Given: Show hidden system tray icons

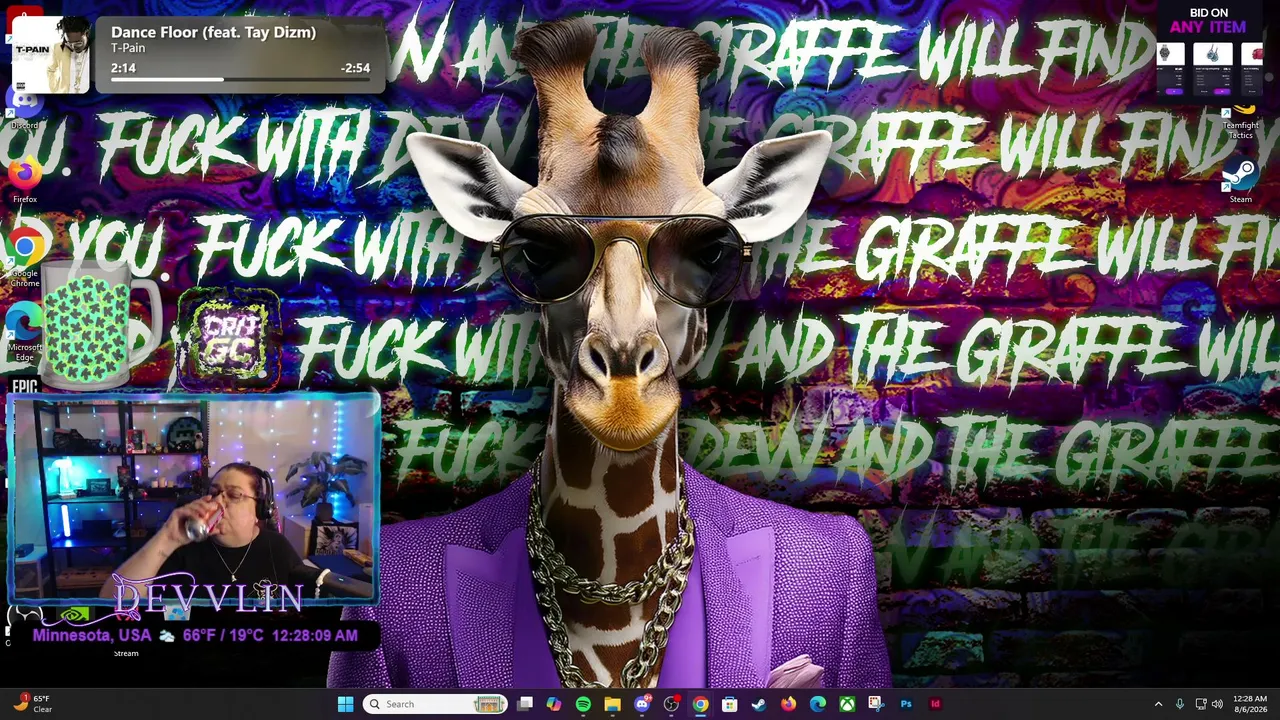Looking at the screenshot, I should pos(1158,704).
